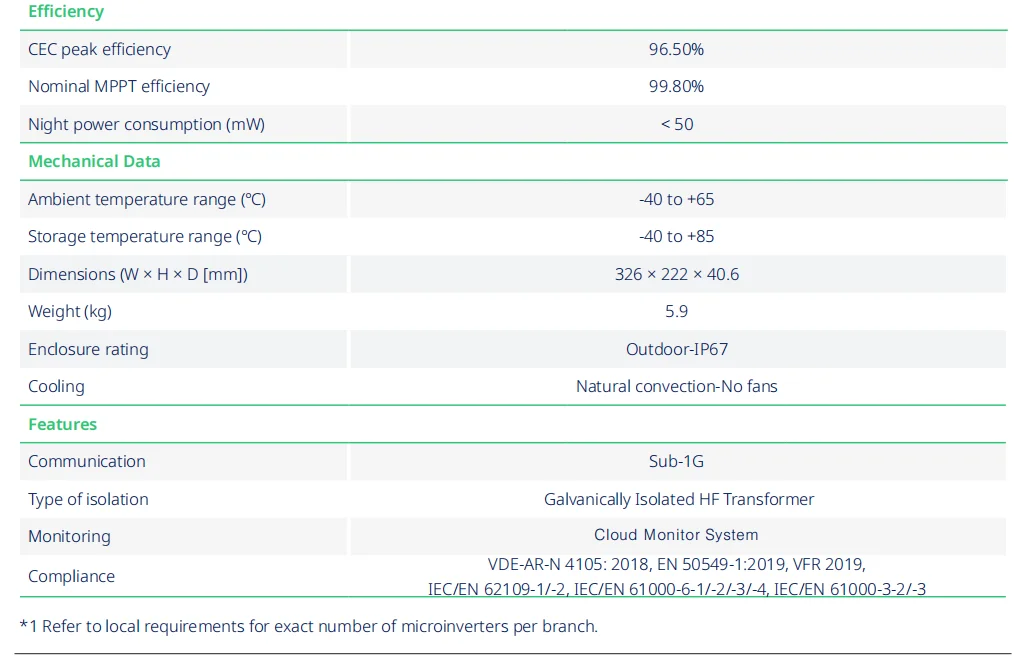Image resolution: width=1035 pixels, height=665 pixels.
Task: Select the 326 × 222 × 40.6 dimensions value
Action: tap(676, 274)
